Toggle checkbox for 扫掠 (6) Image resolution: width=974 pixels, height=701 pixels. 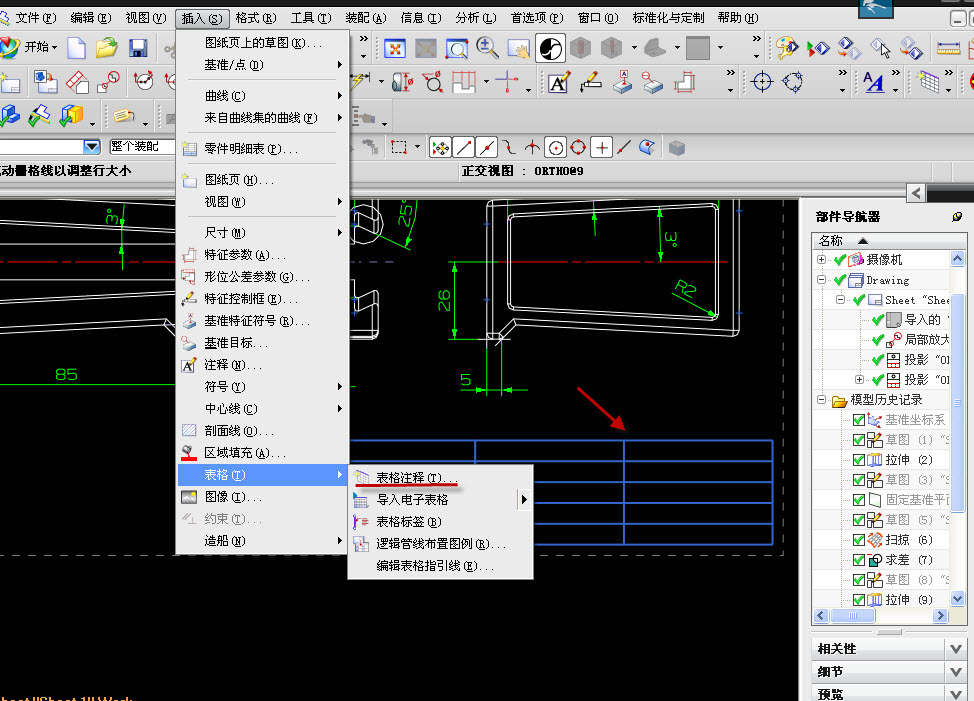tap(859, 540)
